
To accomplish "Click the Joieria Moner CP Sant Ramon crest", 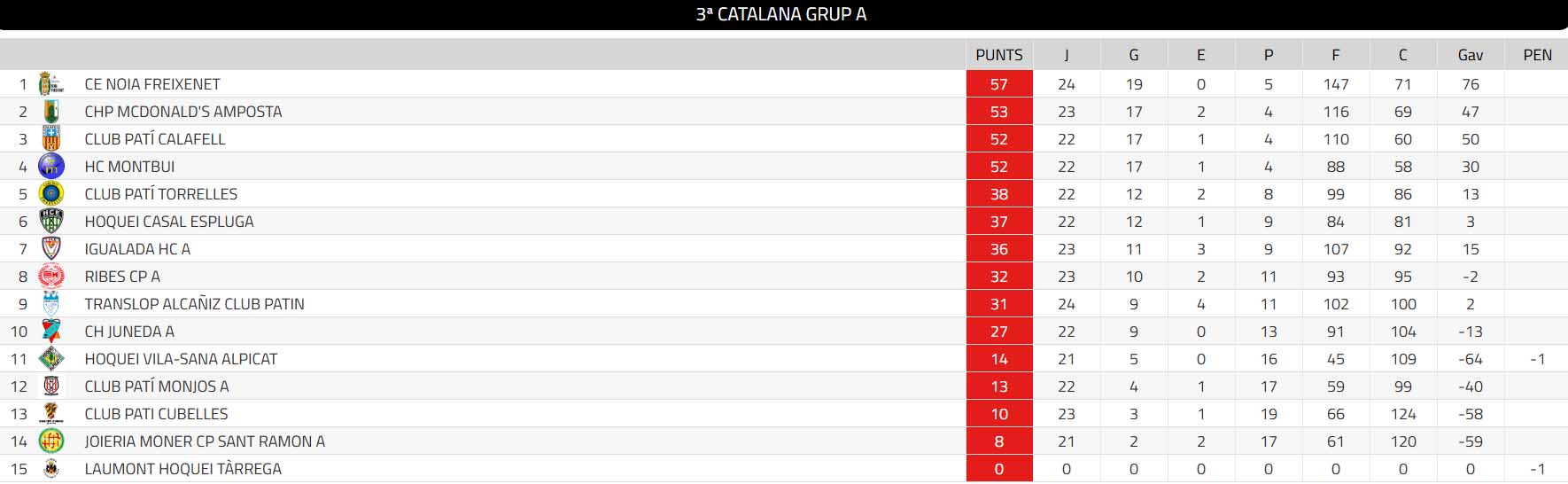I will coord(51,441).
